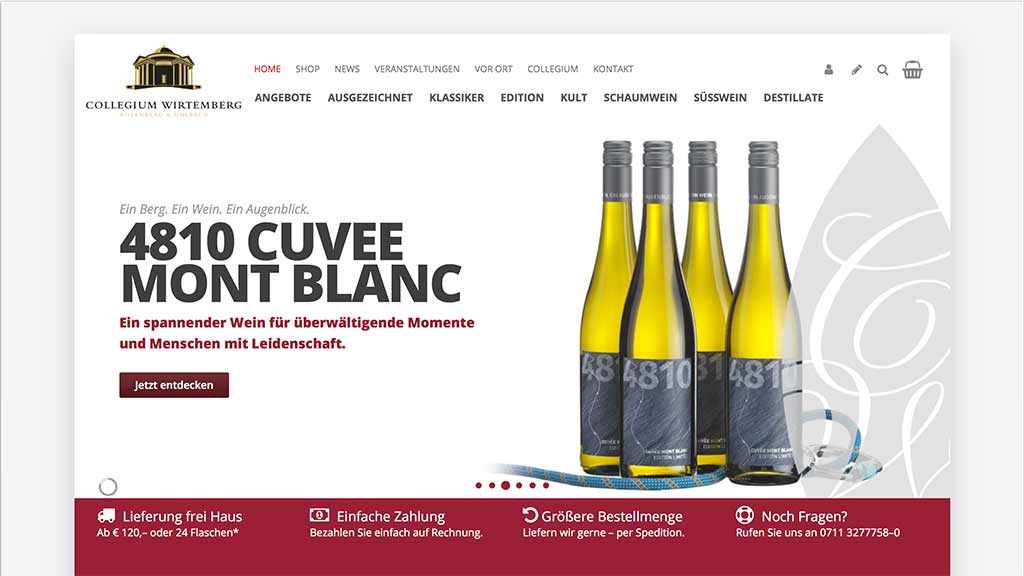Screen dimensions: 1024x576
Task: Select the first slider dot
Action: (479, 485)
